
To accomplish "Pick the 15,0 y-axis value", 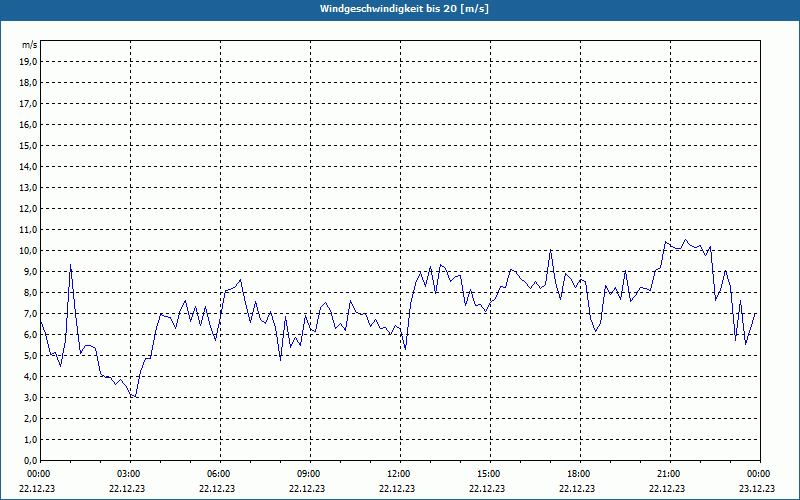I will tap(28, 145).
